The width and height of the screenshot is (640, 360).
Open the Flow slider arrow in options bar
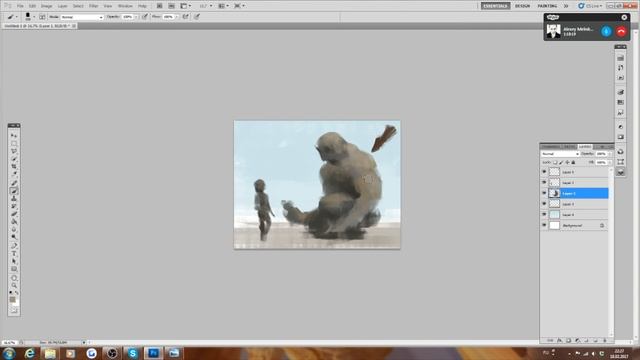(177, 17)
